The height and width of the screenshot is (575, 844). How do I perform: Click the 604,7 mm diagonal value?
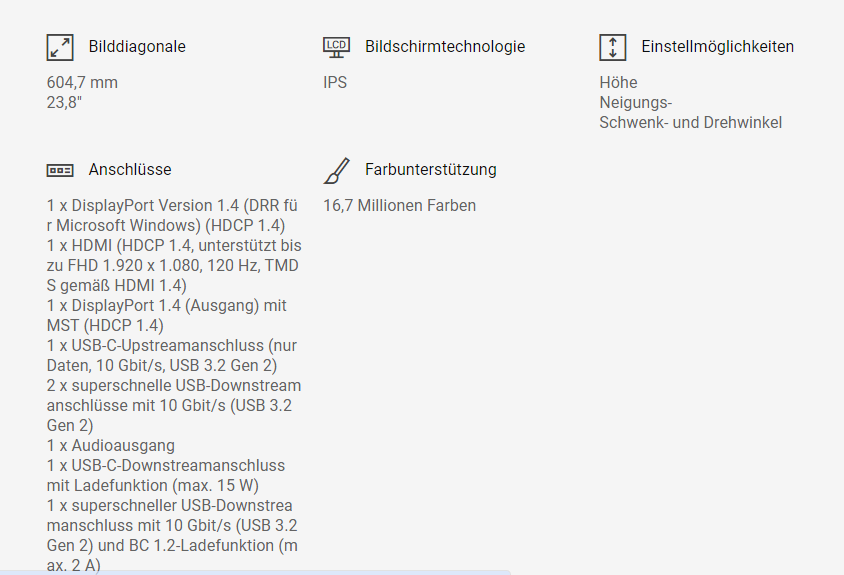point(82,83)
